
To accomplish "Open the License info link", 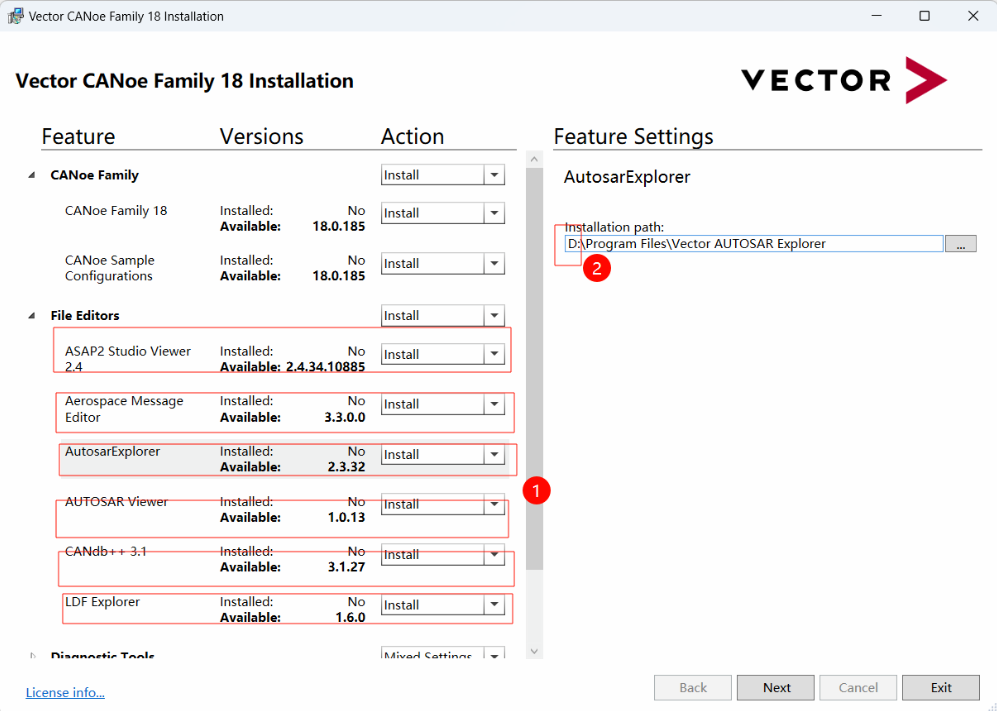I will tap(65, 692).
